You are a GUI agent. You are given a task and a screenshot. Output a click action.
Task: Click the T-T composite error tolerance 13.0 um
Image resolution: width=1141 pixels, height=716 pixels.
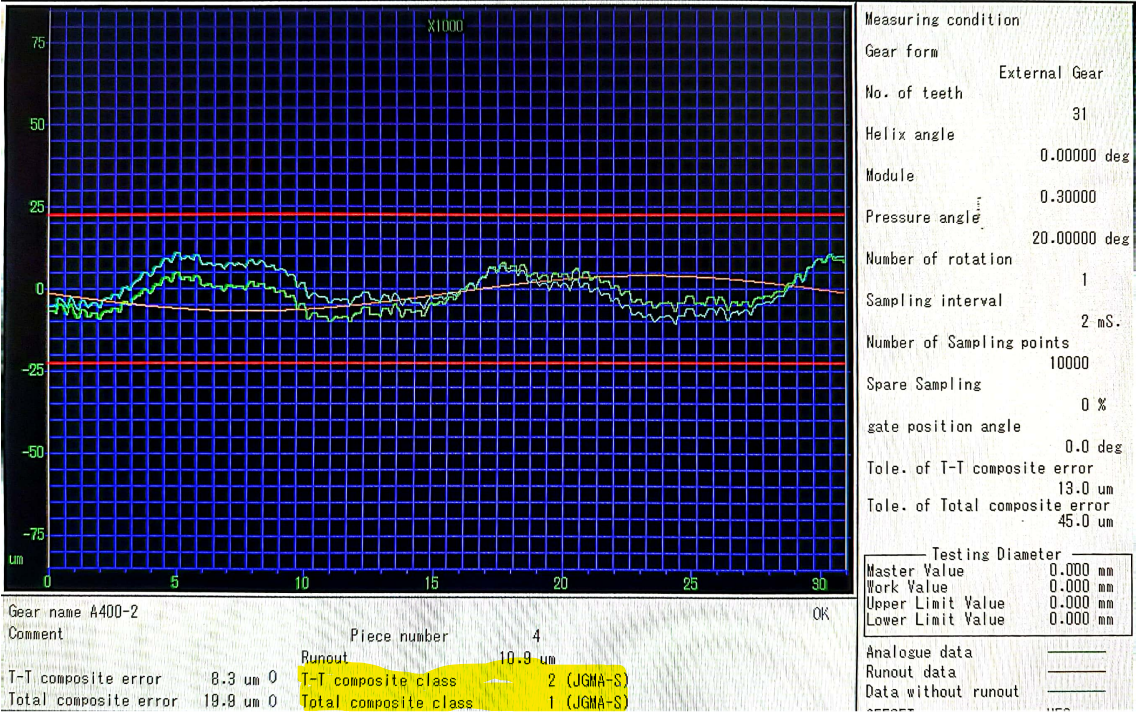(x=1085, y=489)
